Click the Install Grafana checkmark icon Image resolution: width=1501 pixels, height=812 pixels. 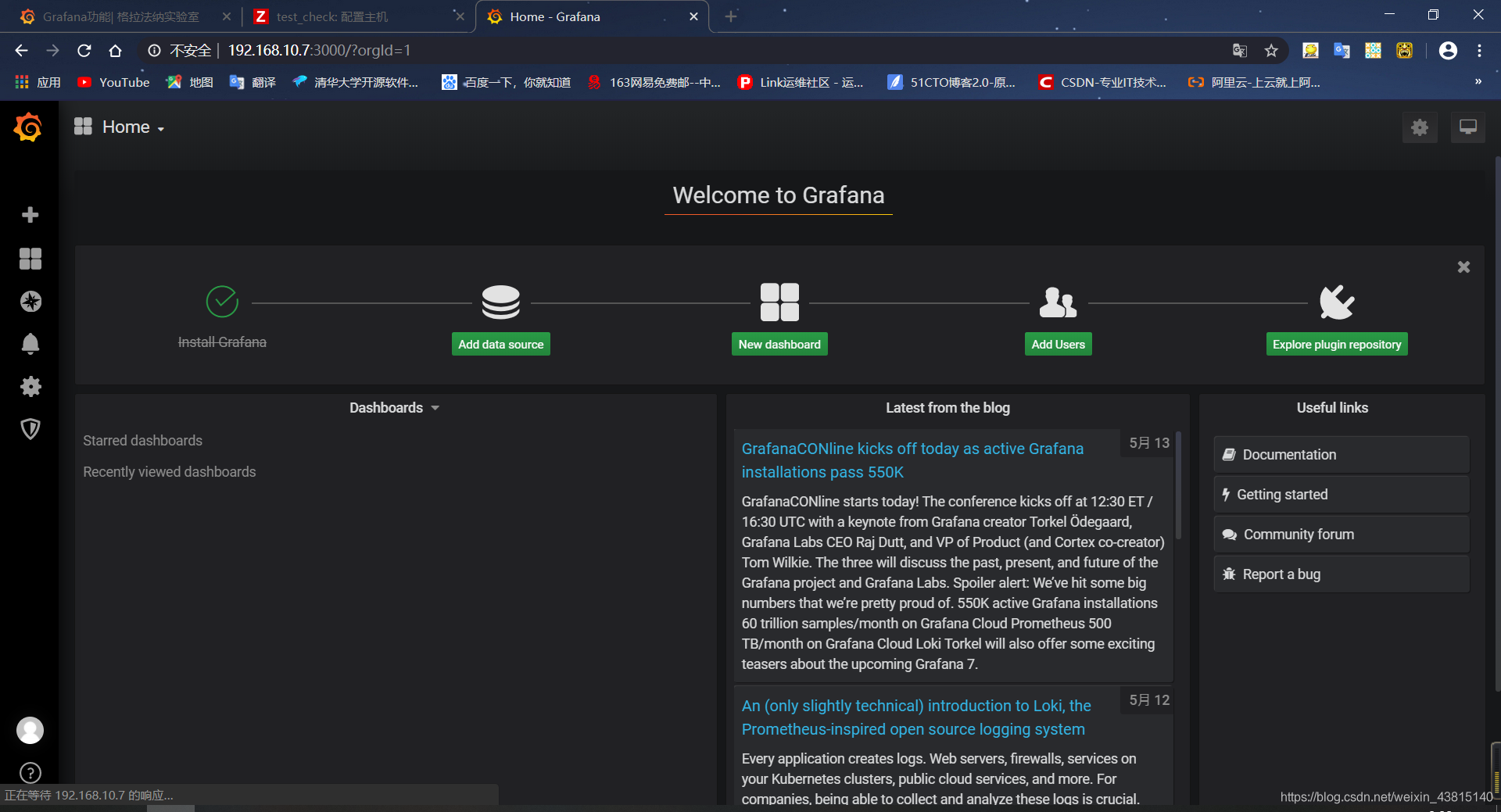[x=222, y=302]
